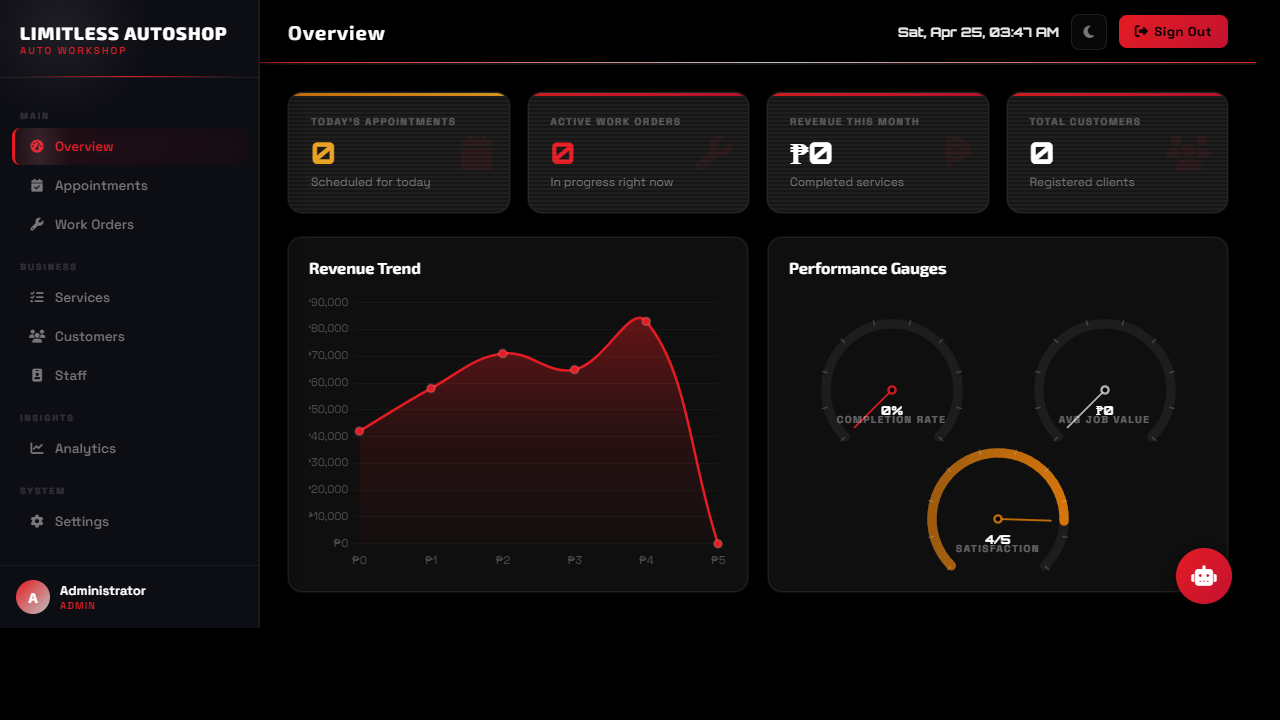Image resolution: width=1280 pixels, height=720 pixels.
Task: Click the Administrator name label
Action: [x=103, y=590]
